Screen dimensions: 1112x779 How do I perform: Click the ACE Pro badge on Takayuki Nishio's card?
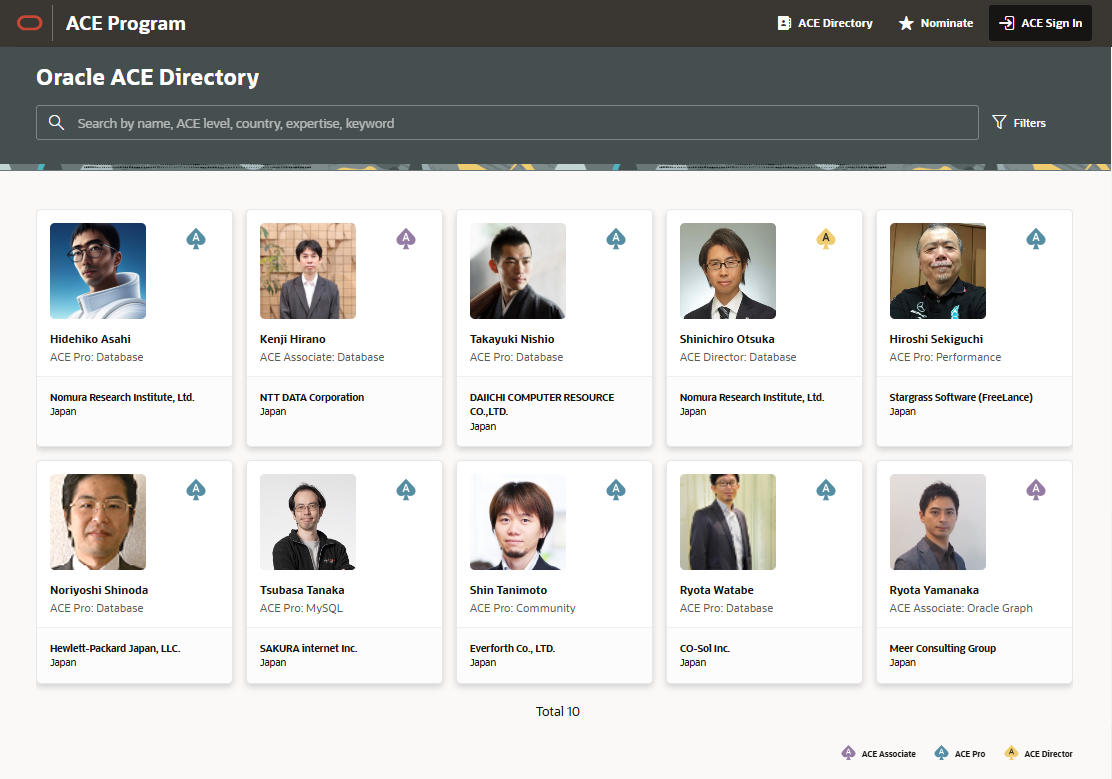click(616, 238)
